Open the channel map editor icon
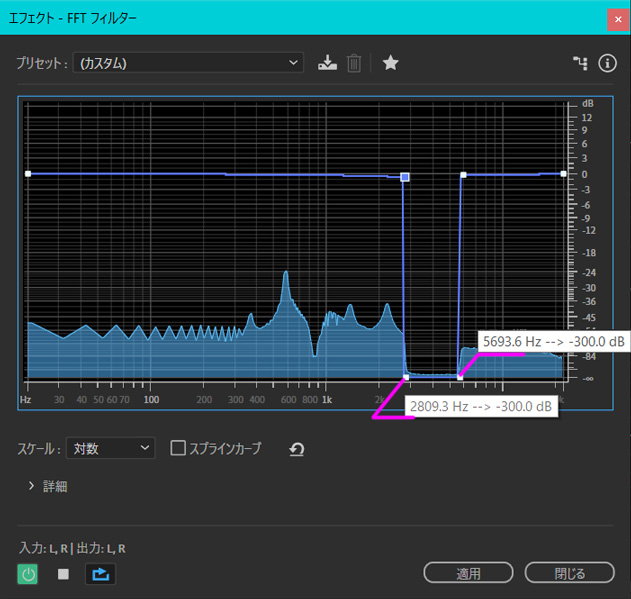631x599 pixels. pos(579,63)
